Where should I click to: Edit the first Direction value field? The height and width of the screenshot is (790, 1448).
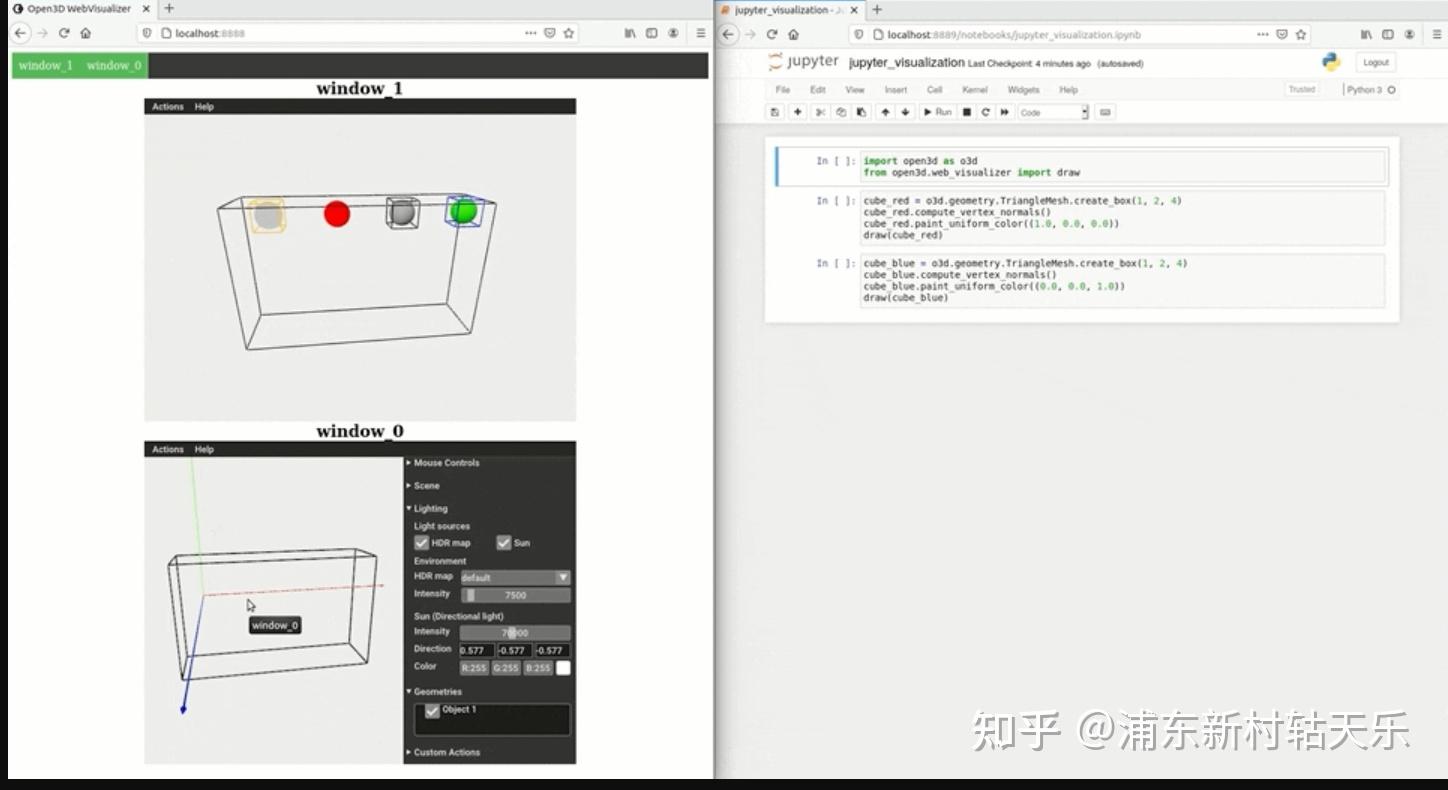point(477,650)
